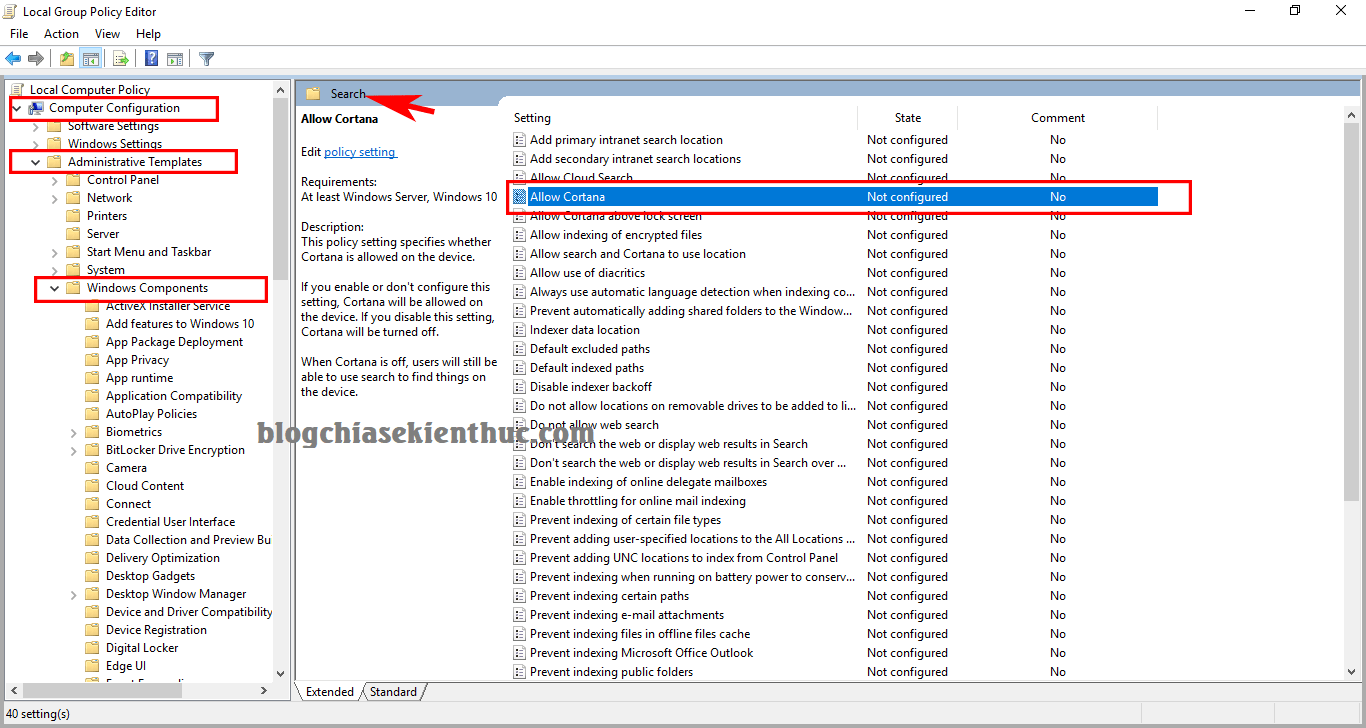Click the folder icon next to Digital Locker
This screenshot has width=1366, height=728.
pyautogui.click(x=93, y=648)
